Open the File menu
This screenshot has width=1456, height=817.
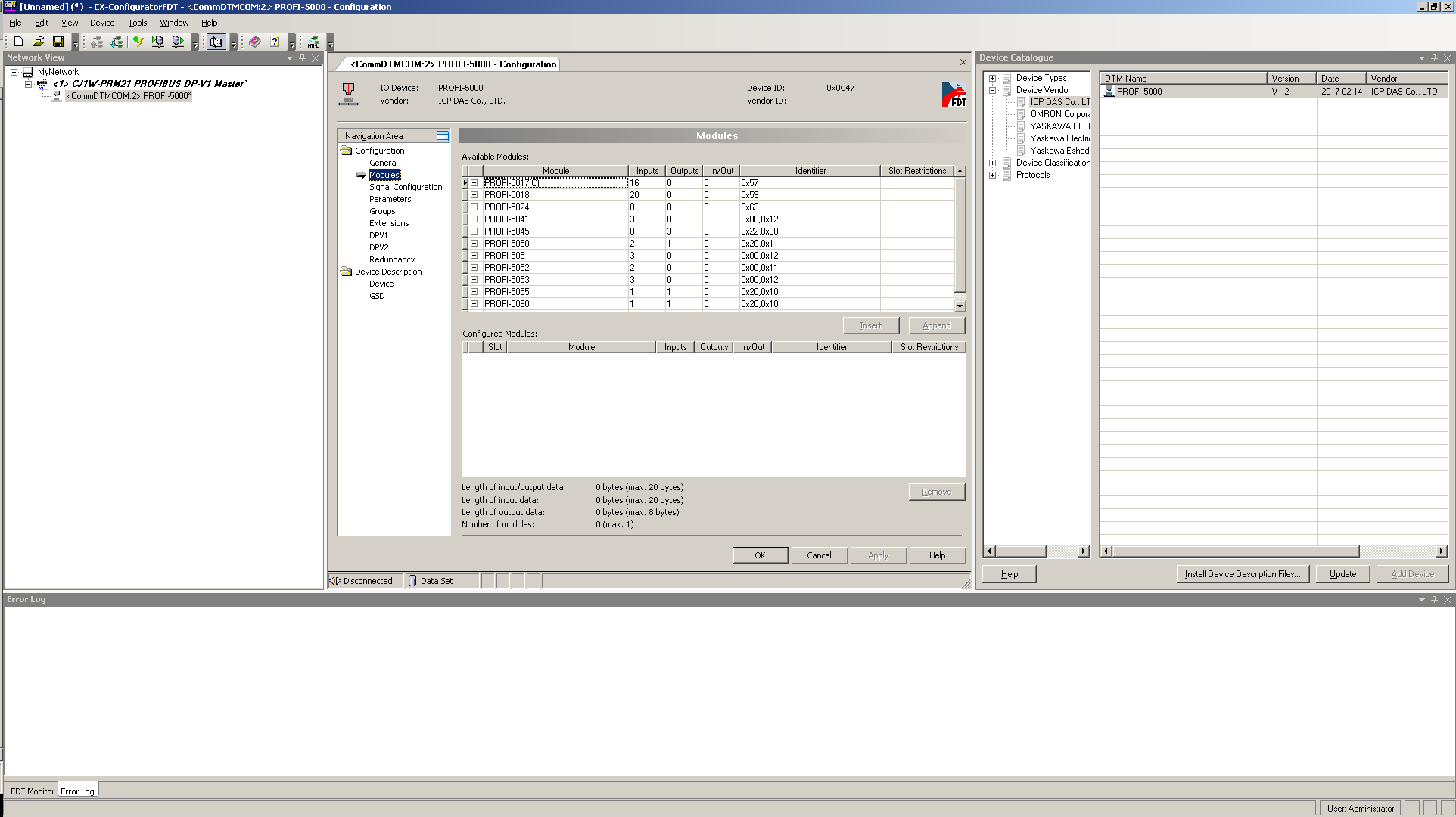click(15, 23)
